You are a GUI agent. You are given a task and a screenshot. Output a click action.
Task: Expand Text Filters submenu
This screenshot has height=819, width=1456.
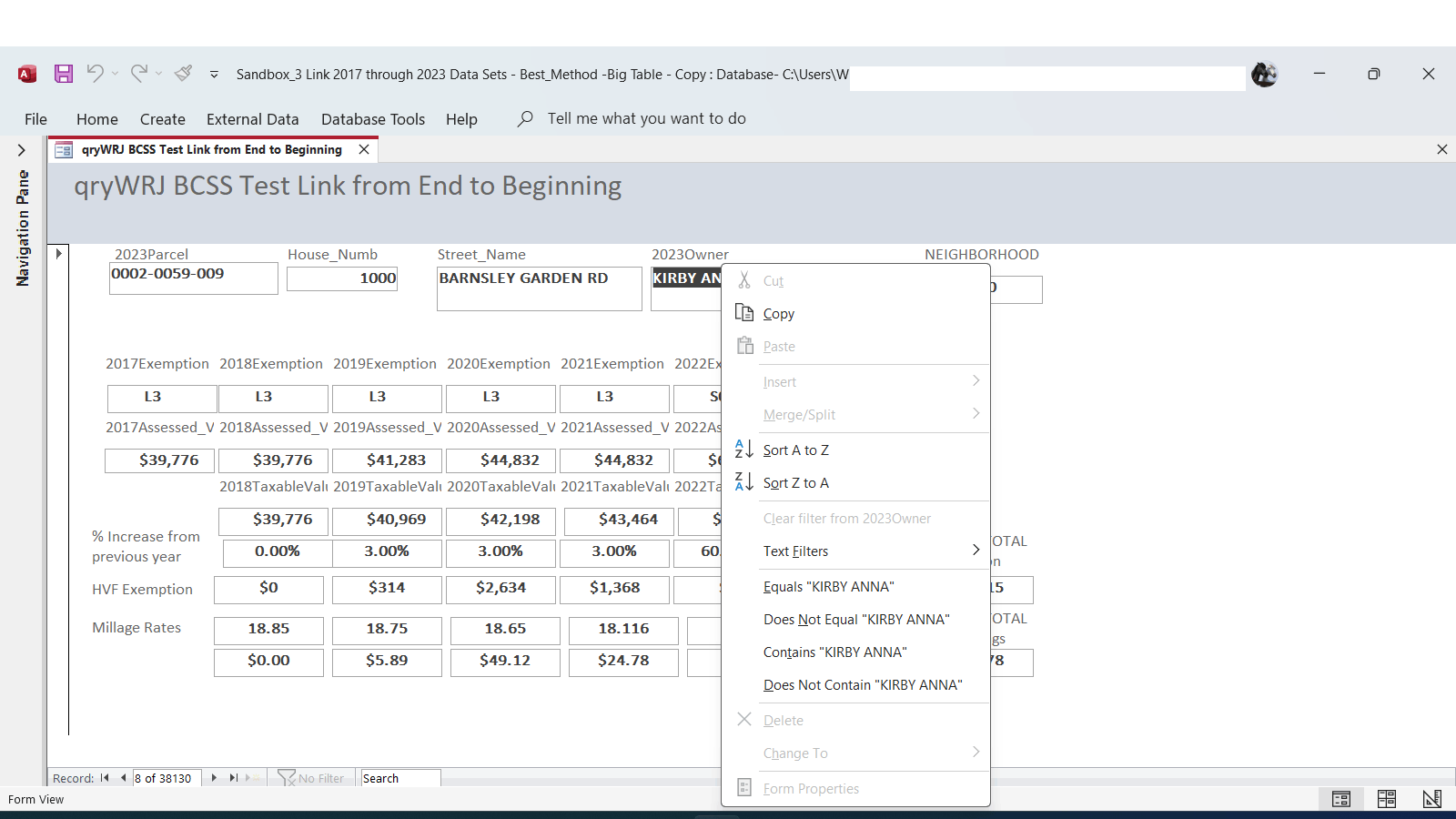[x=855, y=551]
